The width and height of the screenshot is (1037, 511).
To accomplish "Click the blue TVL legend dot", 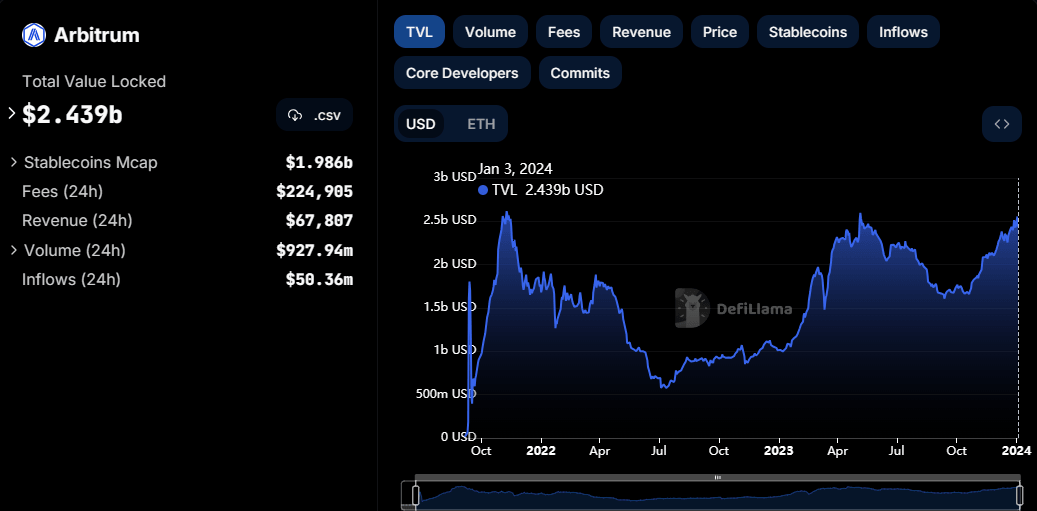I will (483, 190).
